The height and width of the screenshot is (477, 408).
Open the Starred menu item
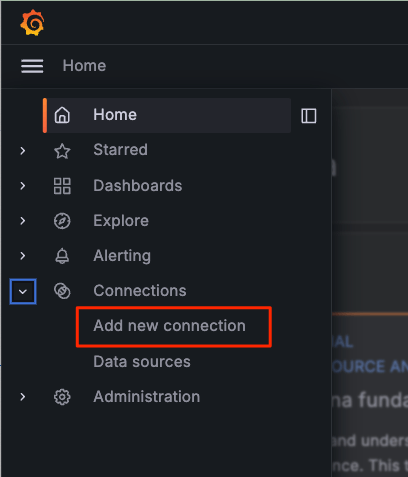tap(120, 150)
